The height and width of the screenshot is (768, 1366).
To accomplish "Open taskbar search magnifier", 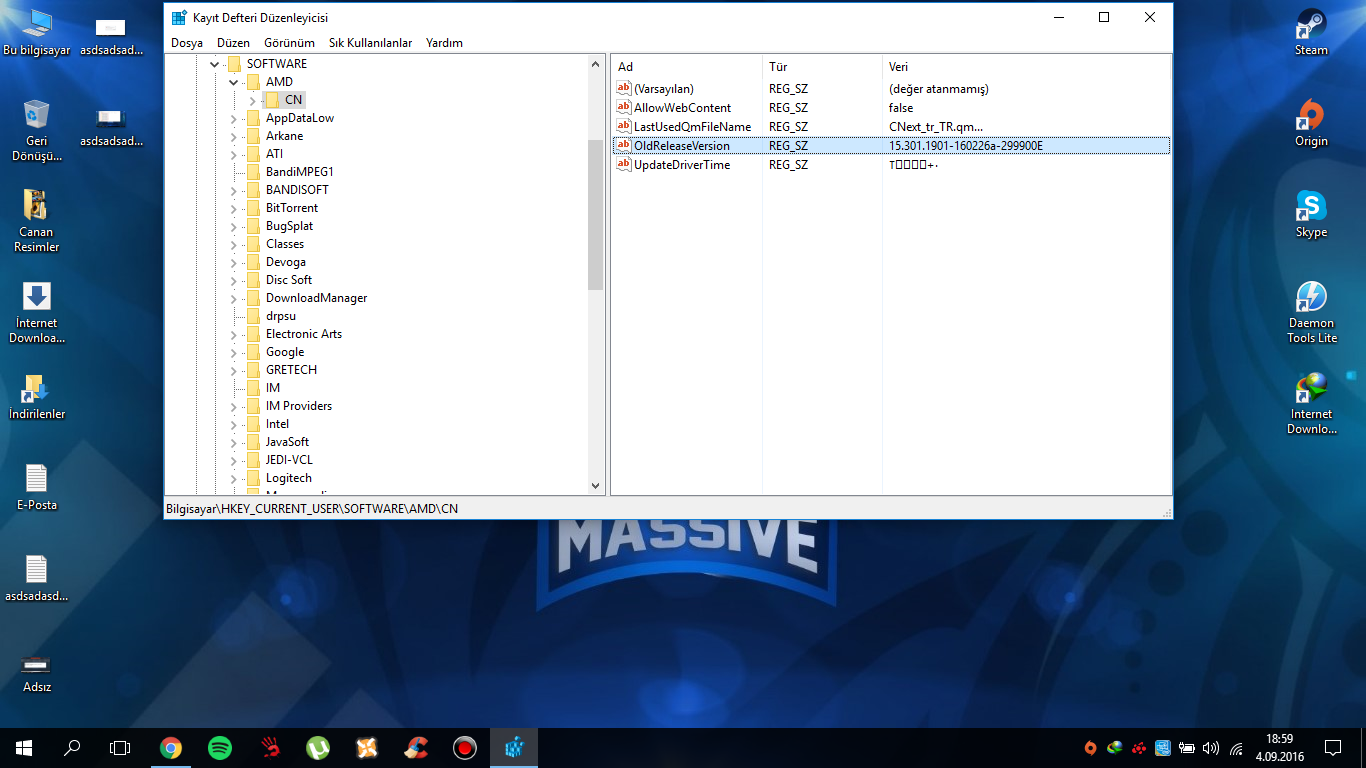I will tap(72, 747).
